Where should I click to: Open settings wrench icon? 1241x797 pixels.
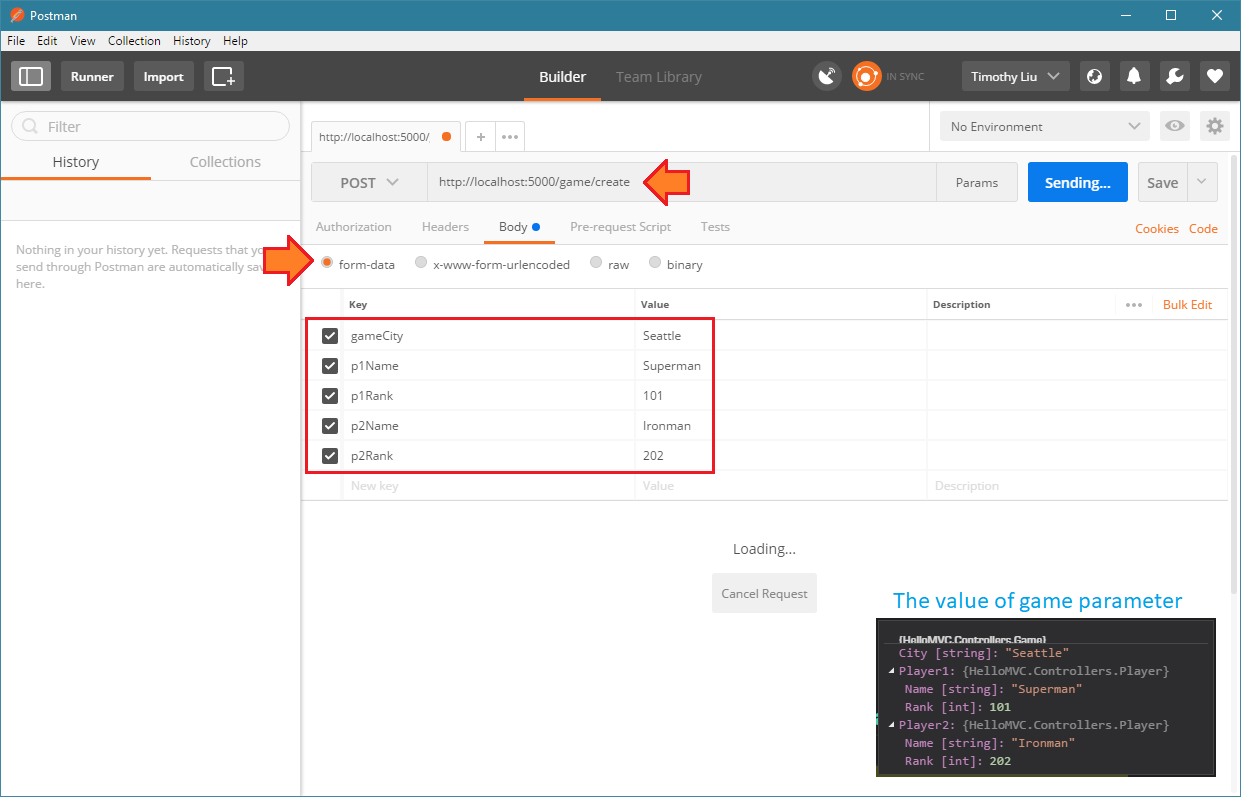point(1175,76)
